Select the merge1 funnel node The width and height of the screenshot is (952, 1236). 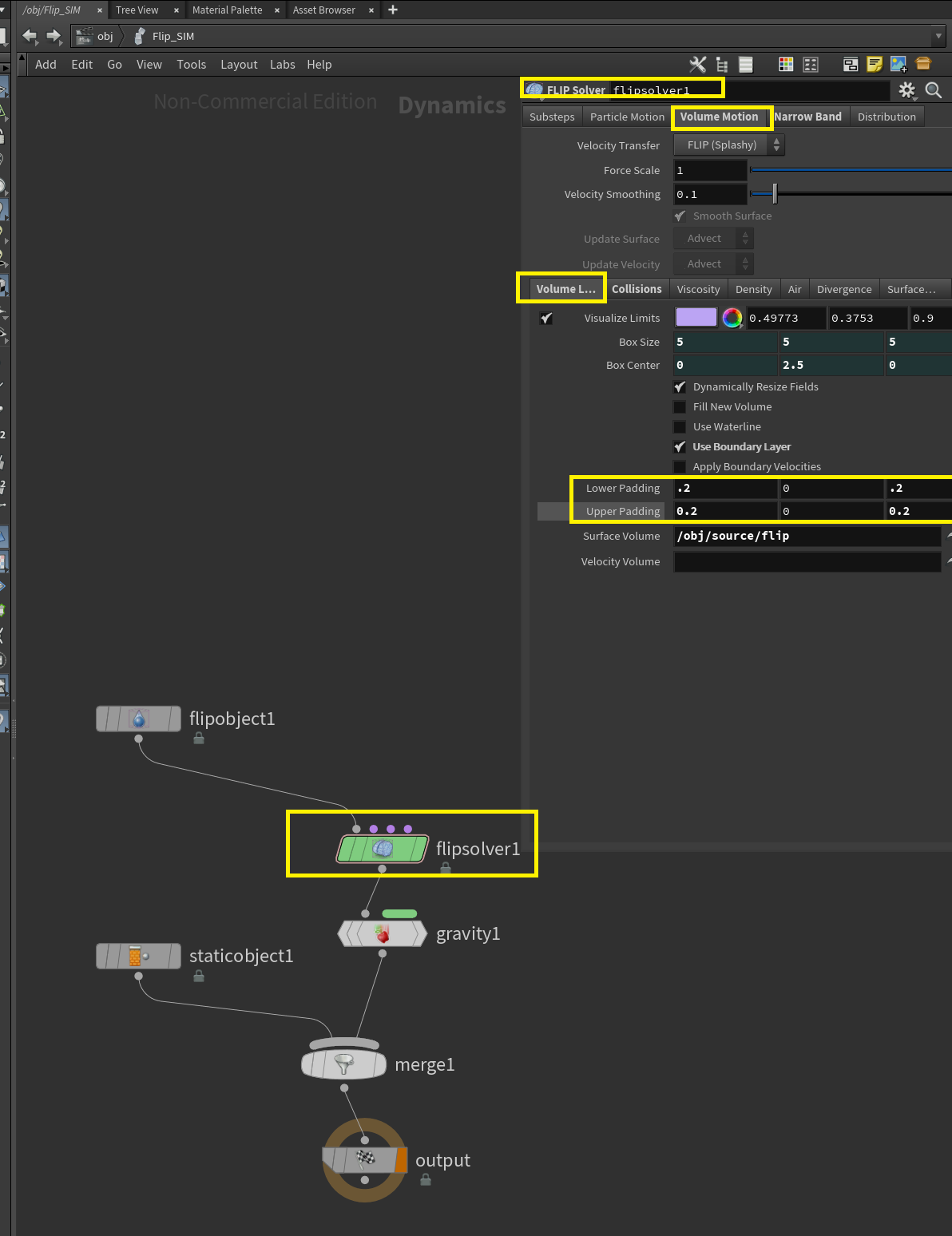coord(344,1064)
